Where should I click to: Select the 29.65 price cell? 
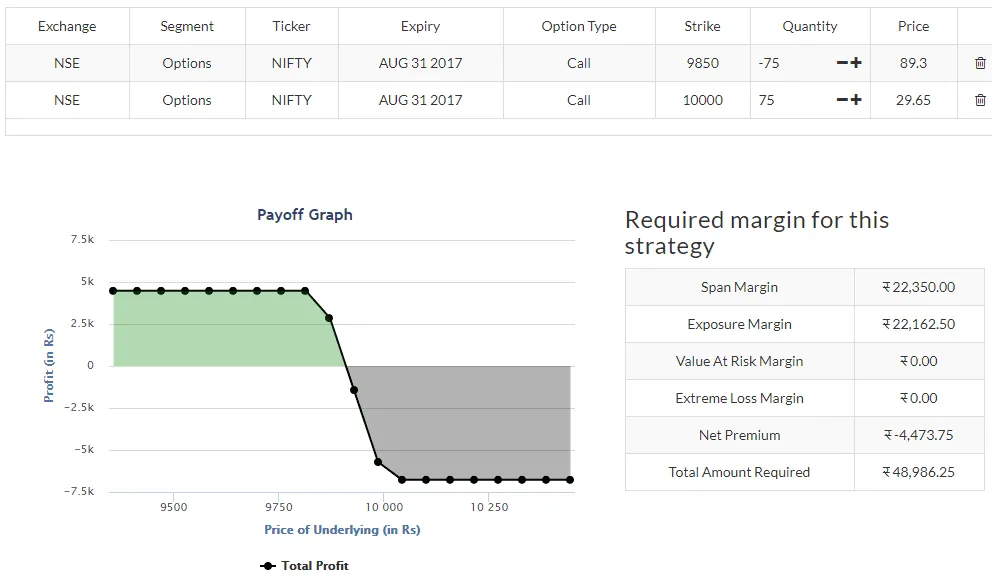pos(913,100)
